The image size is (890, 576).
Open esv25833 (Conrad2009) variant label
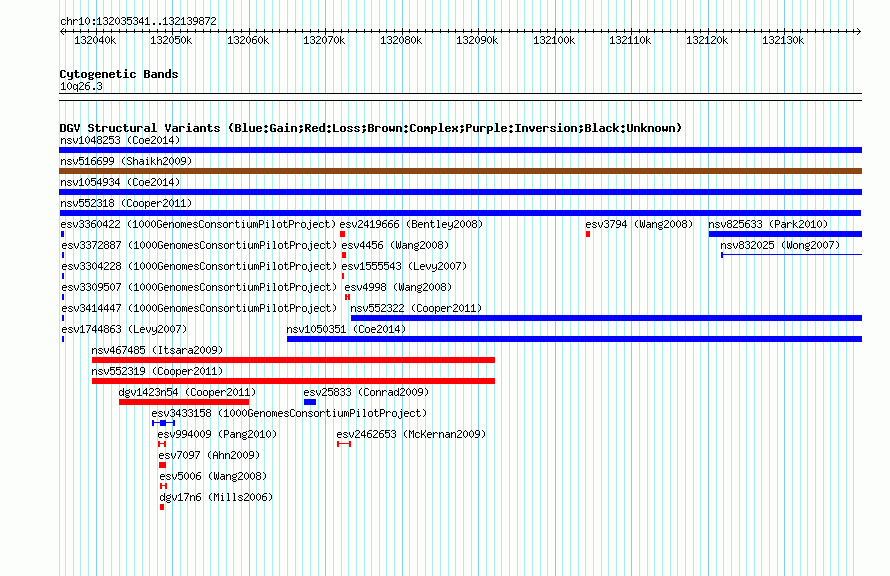click(366, 392)
